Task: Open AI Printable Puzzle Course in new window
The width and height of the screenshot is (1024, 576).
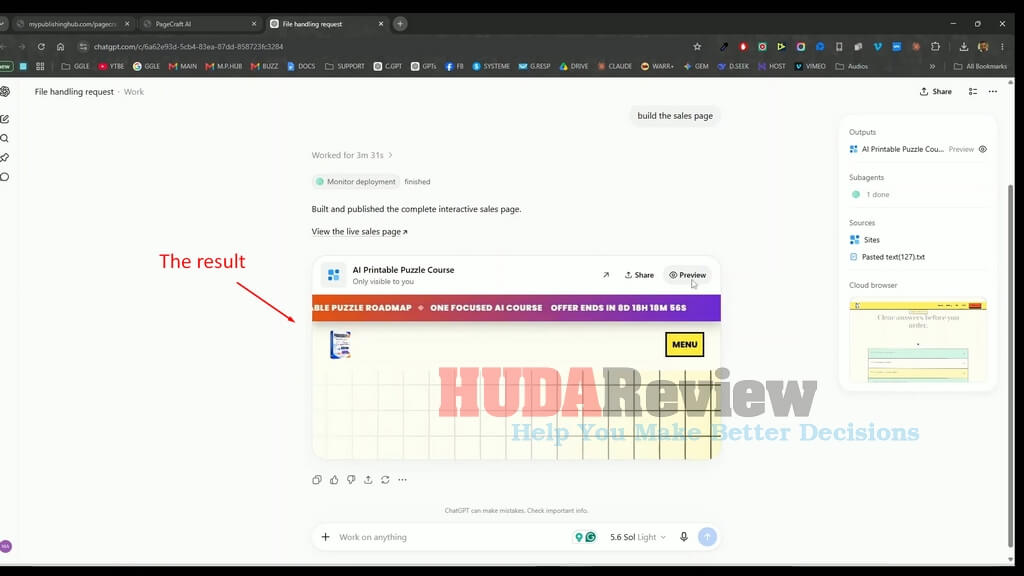Action: [605, 275]
